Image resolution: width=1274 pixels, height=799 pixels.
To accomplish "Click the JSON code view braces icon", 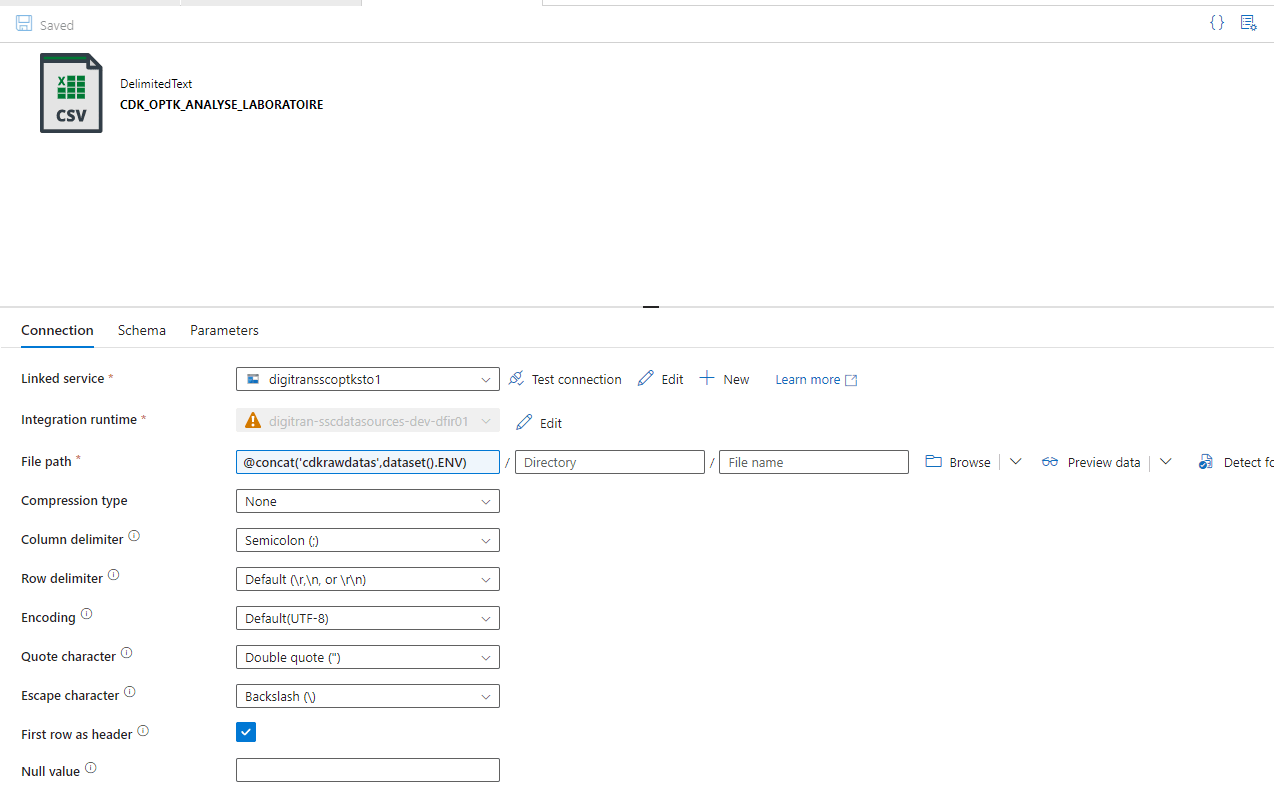I will (1217, 22).
